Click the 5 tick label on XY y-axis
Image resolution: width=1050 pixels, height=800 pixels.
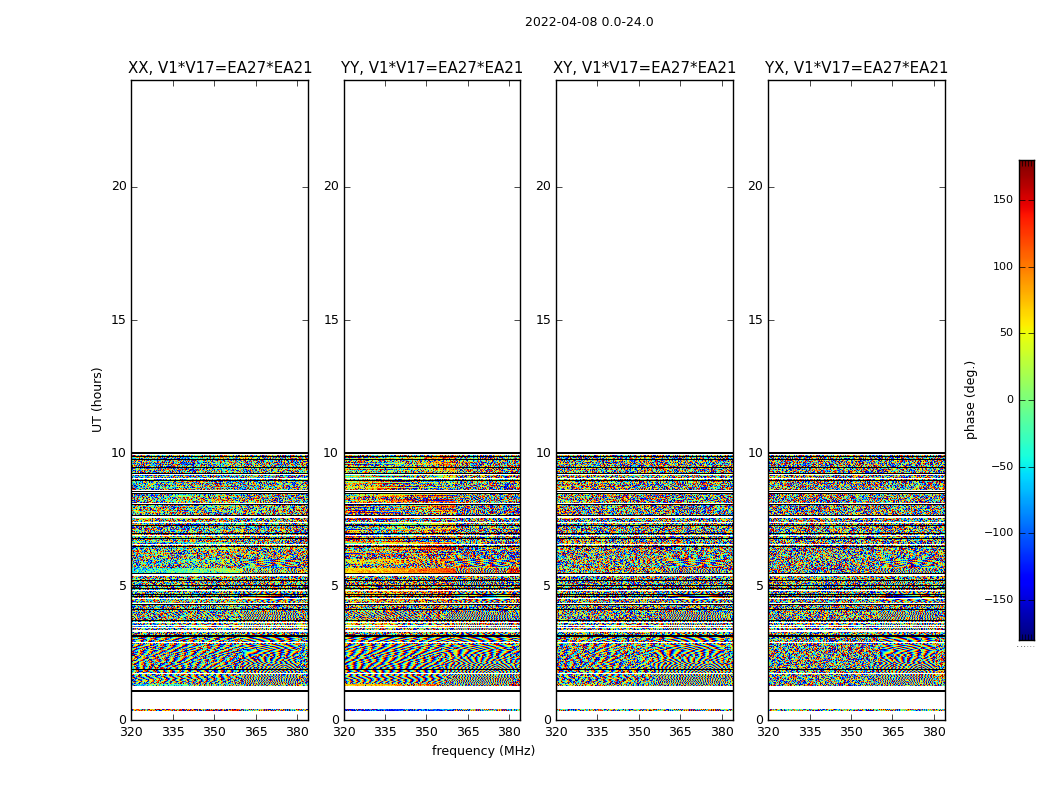[x=547, y=586]
